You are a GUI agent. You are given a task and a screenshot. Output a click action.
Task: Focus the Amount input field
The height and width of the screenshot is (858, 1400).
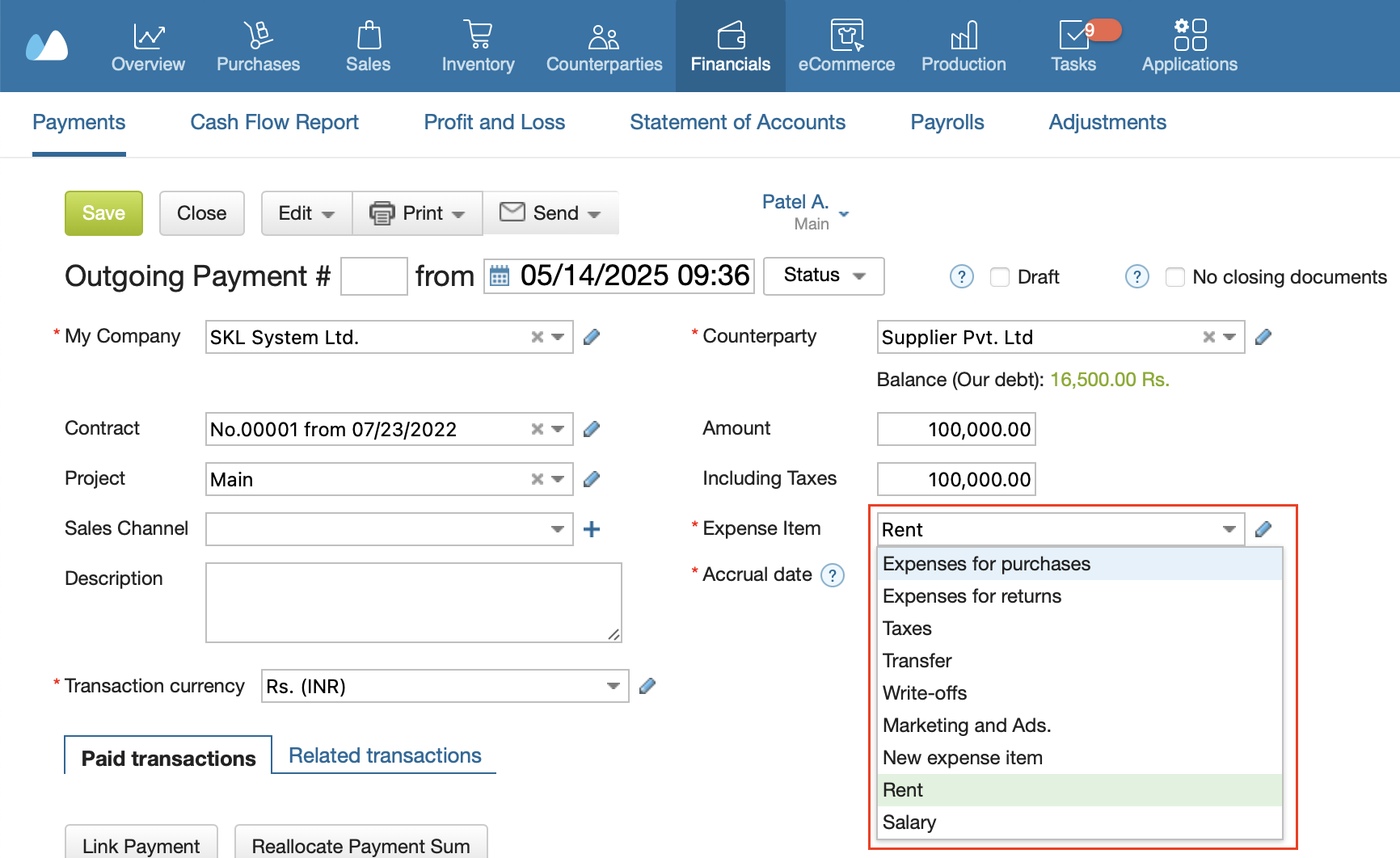(x=956, y=429)
